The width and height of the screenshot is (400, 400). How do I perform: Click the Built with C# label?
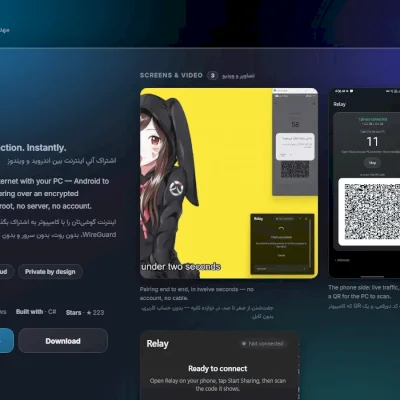[x=36, y=312]
